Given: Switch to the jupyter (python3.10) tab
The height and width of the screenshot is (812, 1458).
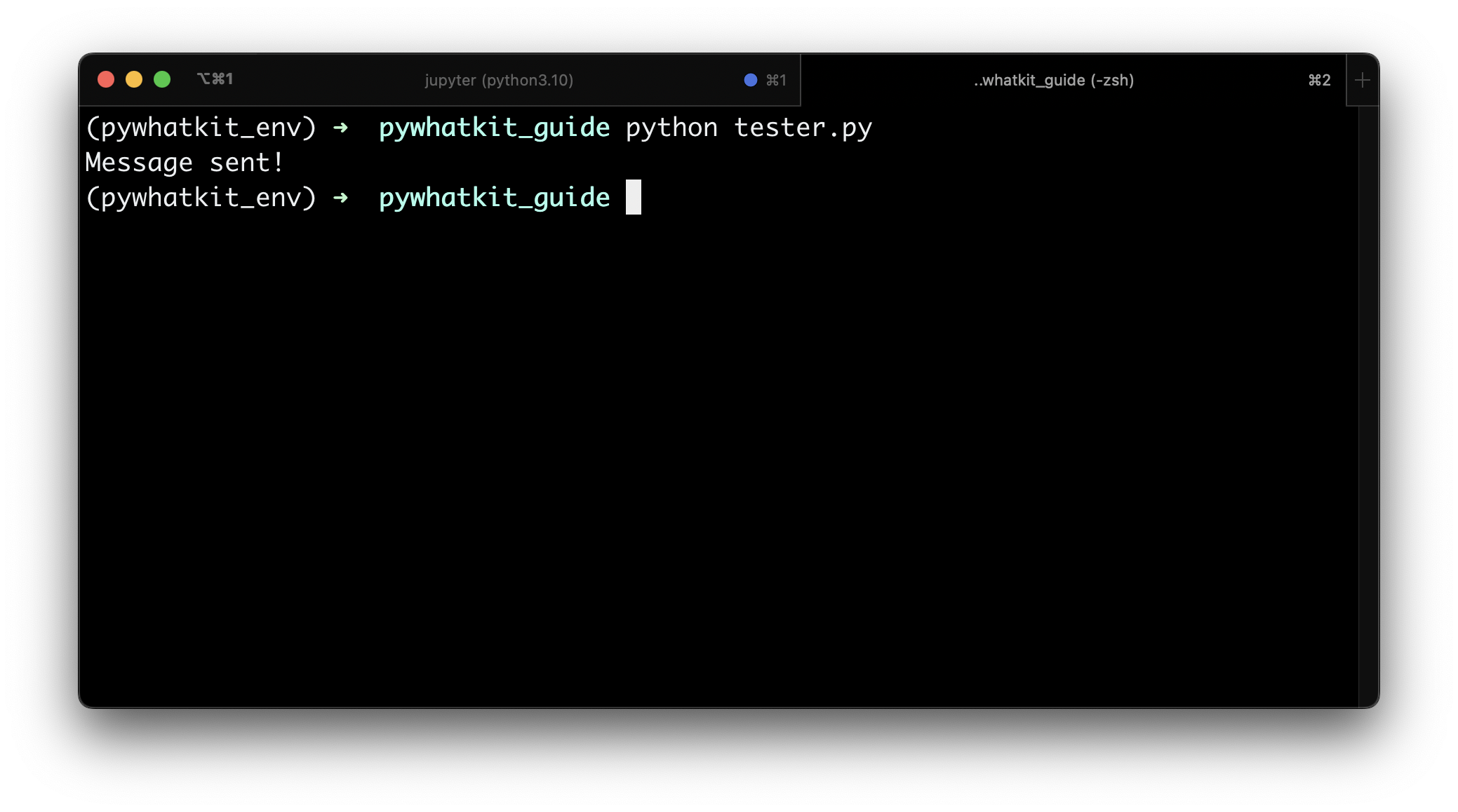Looking at the screenshot, I should click(x=499, y=80).
